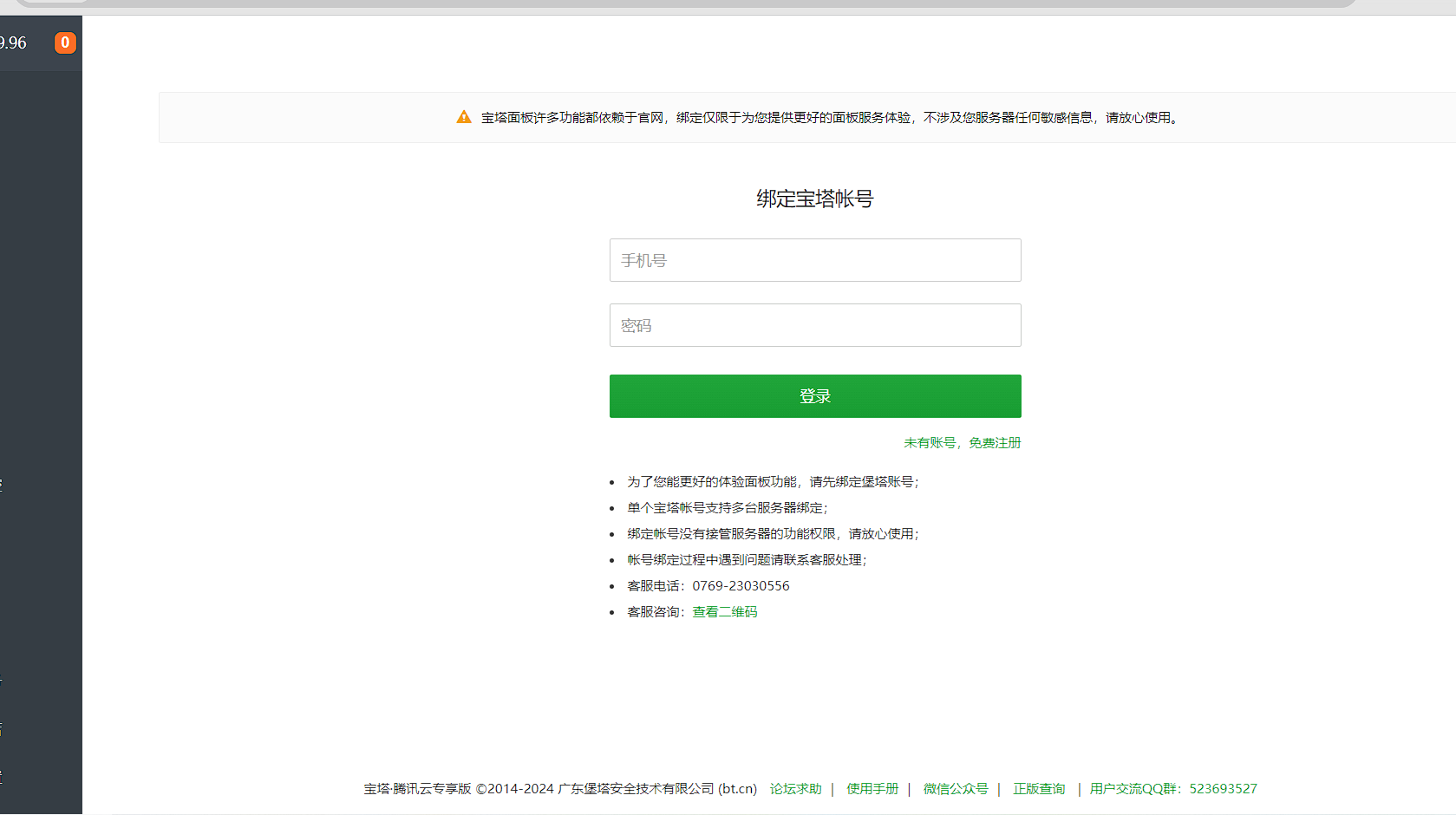Click the QQ group number 523693527
This screenshot has width=1456, height=815.
point(1223,789)
